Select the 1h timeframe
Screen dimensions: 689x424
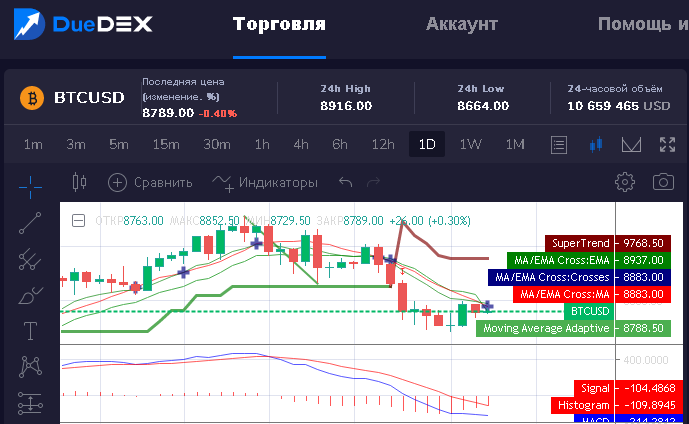(262, 144)
